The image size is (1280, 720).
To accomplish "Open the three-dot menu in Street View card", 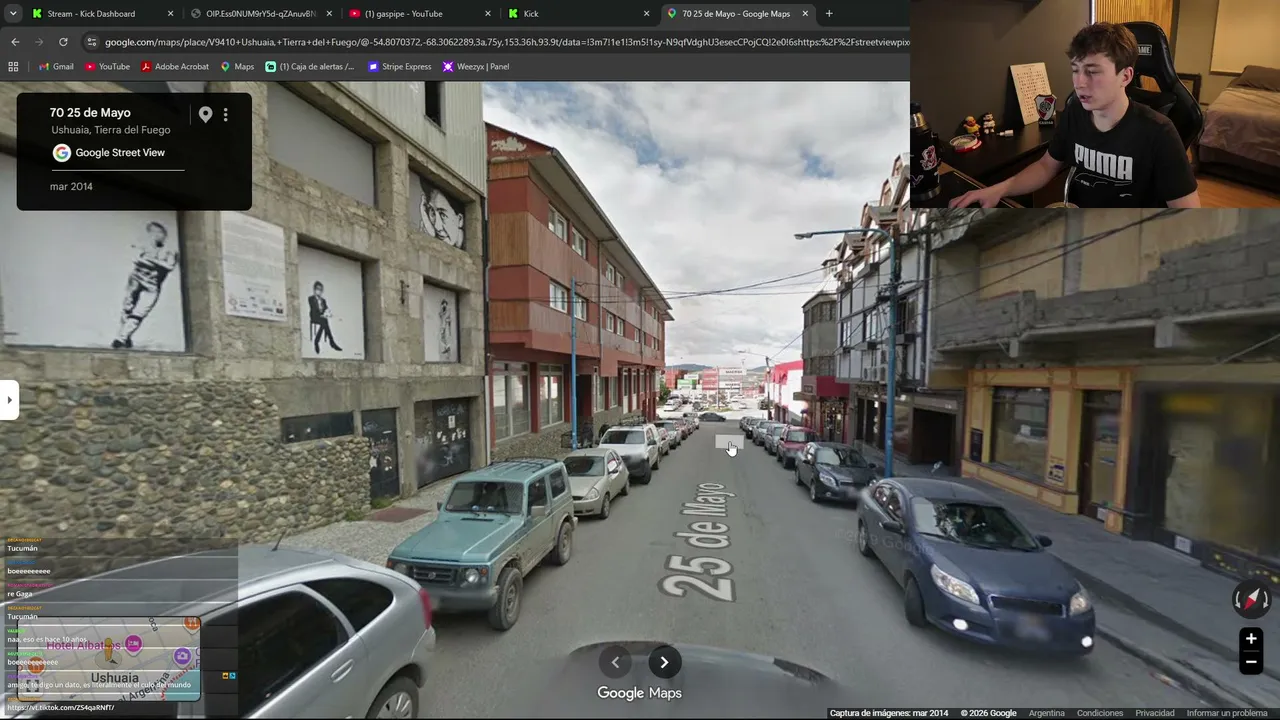I will 226,115.
